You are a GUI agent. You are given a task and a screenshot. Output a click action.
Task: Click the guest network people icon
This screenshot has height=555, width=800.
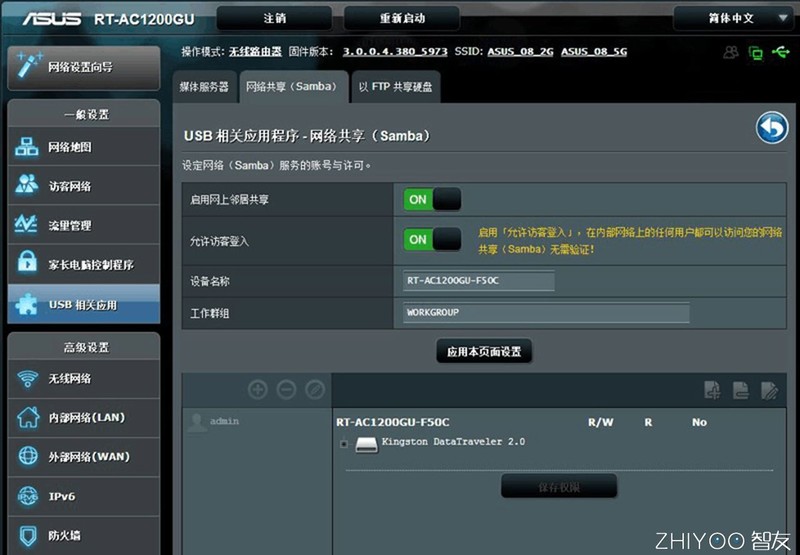click(27, 185)
